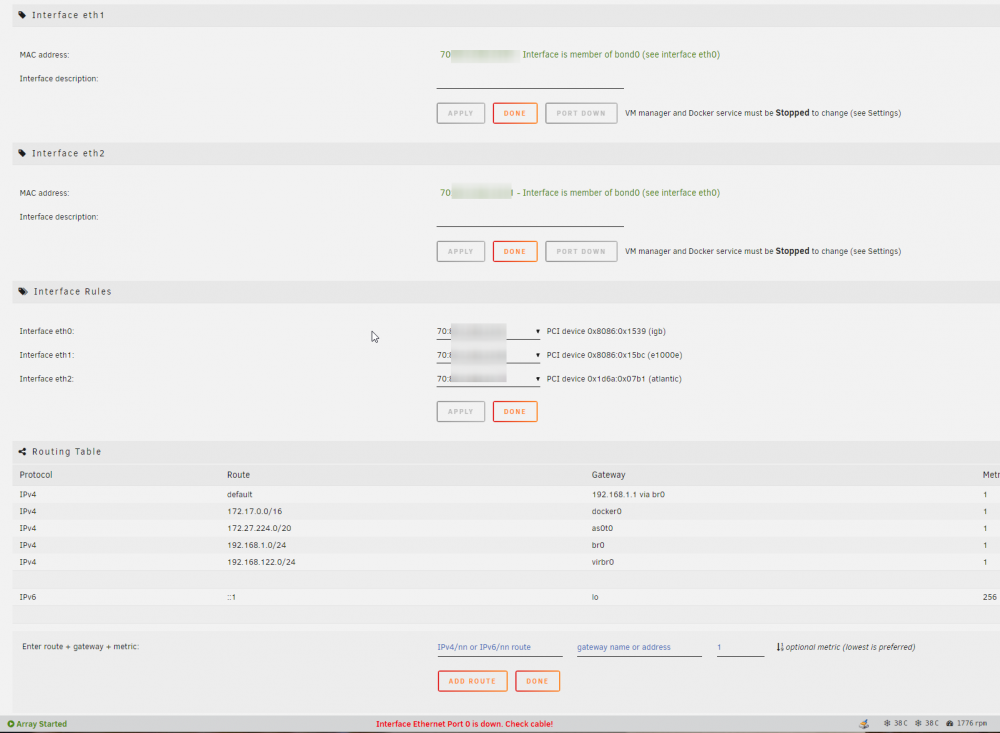Click Apply under Interface Rules

(x=460, y=411)
